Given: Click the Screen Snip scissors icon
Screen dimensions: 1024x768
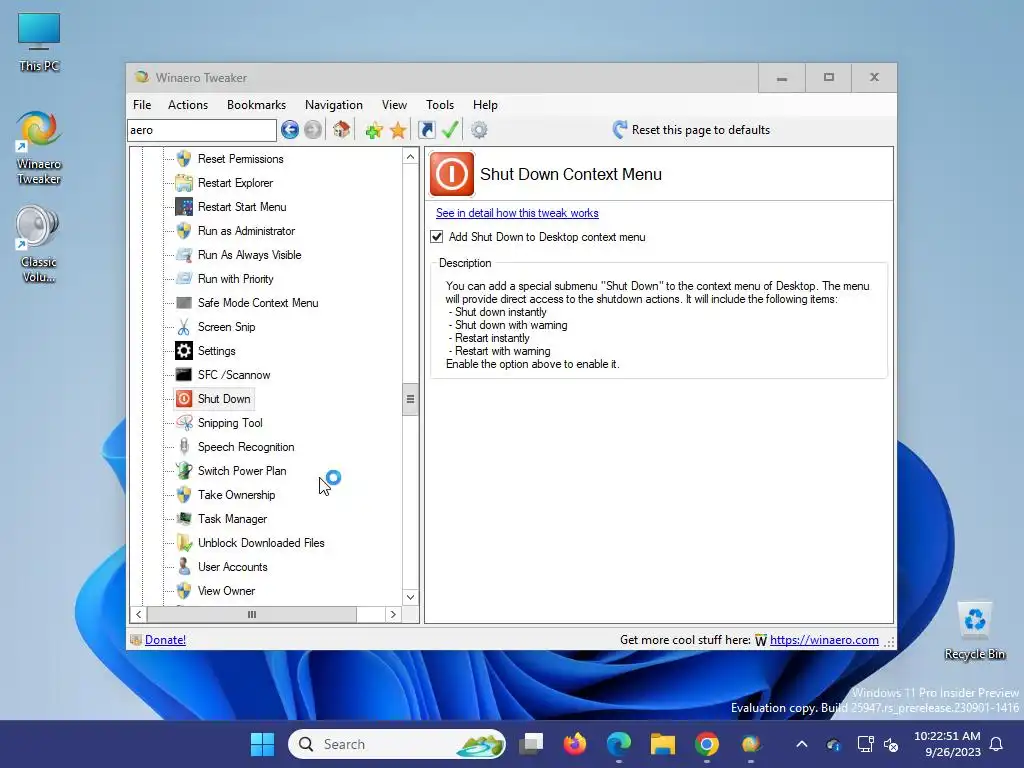Looking at the screenshot, I should coord(184,327).
